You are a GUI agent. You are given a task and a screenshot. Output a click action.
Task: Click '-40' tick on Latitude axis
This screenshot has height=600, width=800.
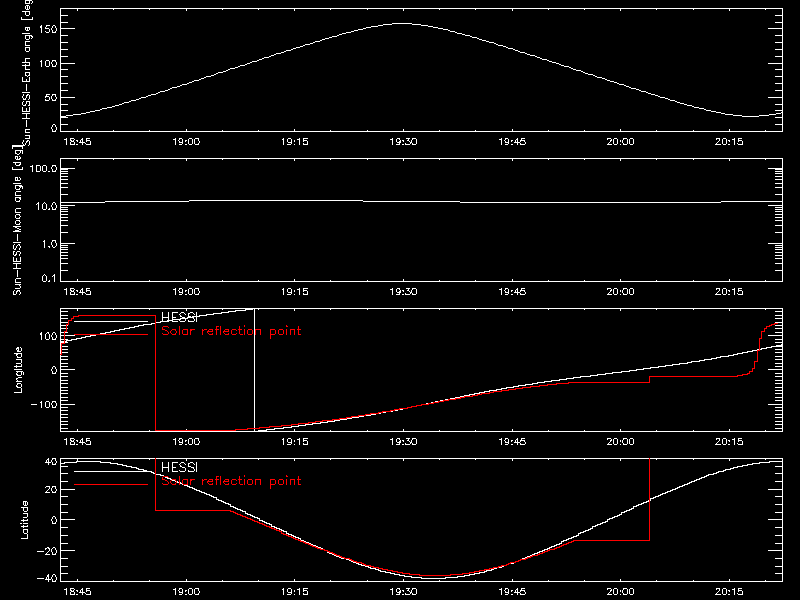click(47, 579)
